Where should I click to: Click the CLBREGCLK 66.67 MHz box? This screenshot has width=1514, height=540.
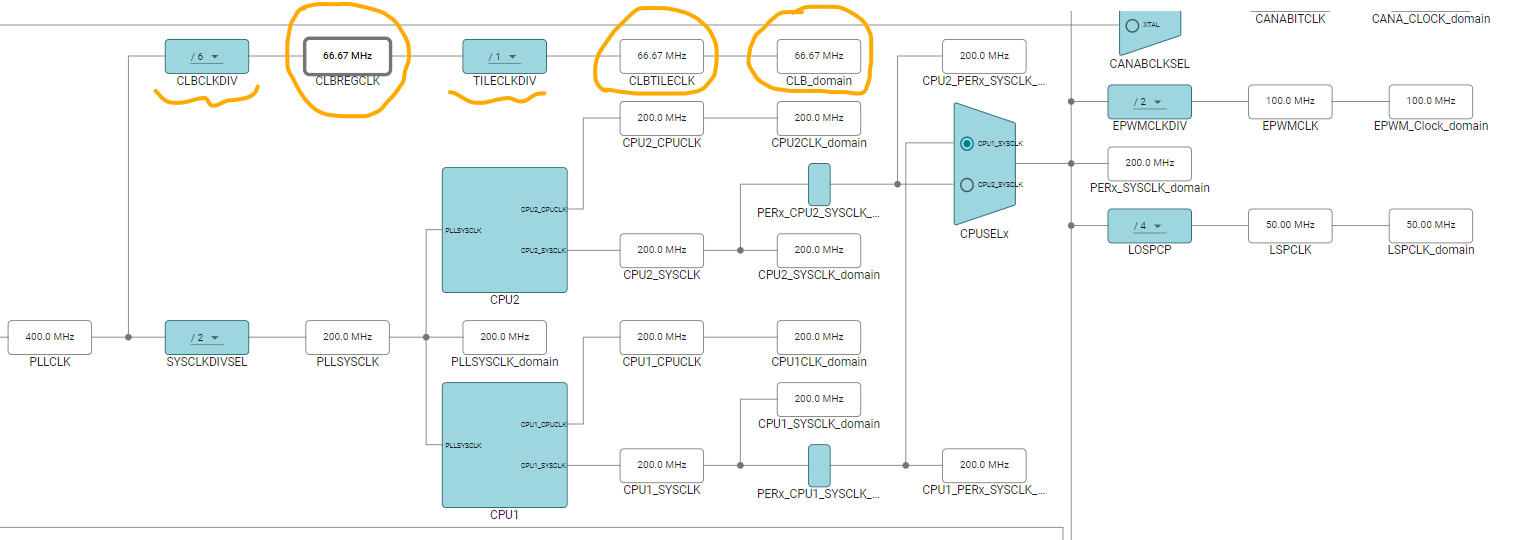347,55
